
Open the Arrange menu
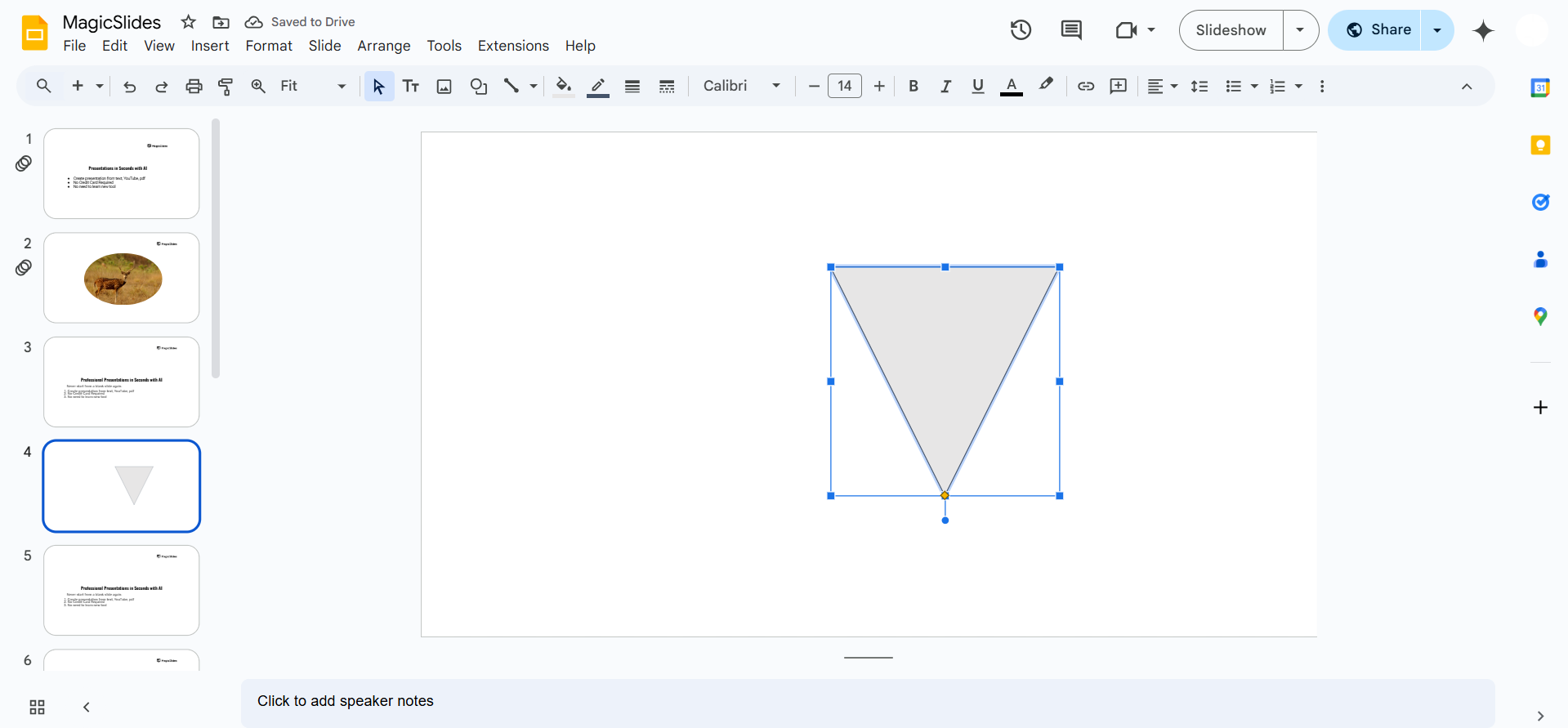tap(383, 46)
